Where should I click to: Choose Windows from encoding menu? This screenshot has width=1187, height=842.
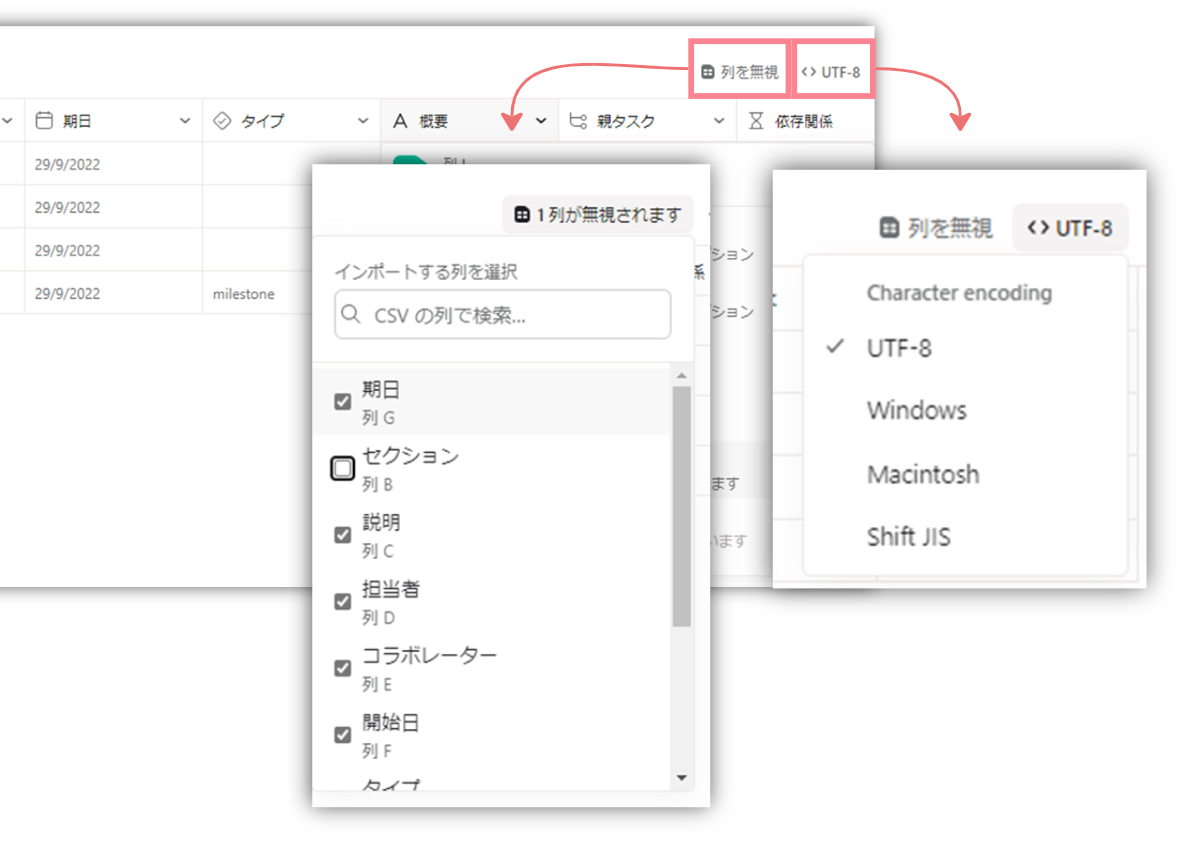pyautogui.click(x=916, y=411)
